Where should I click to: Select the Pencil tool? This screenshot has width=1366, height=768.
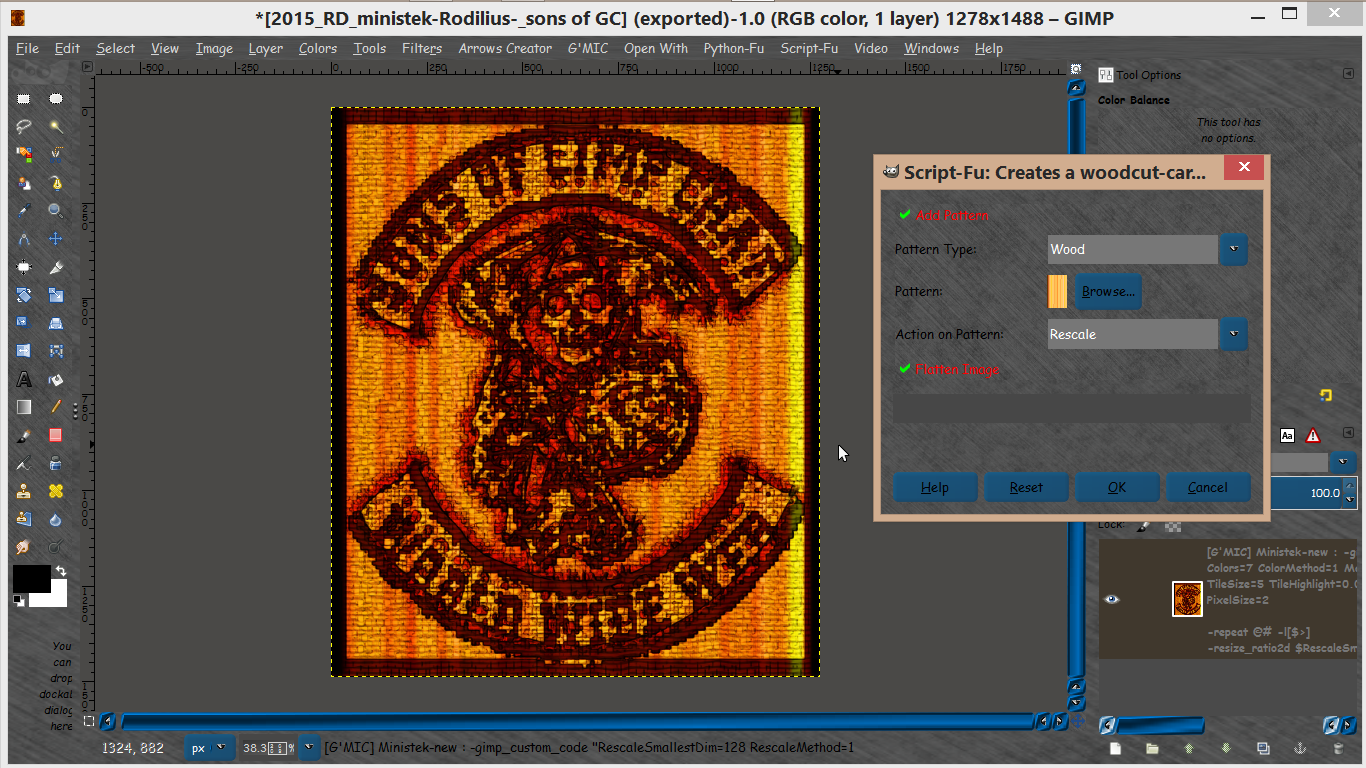(56, 407)
